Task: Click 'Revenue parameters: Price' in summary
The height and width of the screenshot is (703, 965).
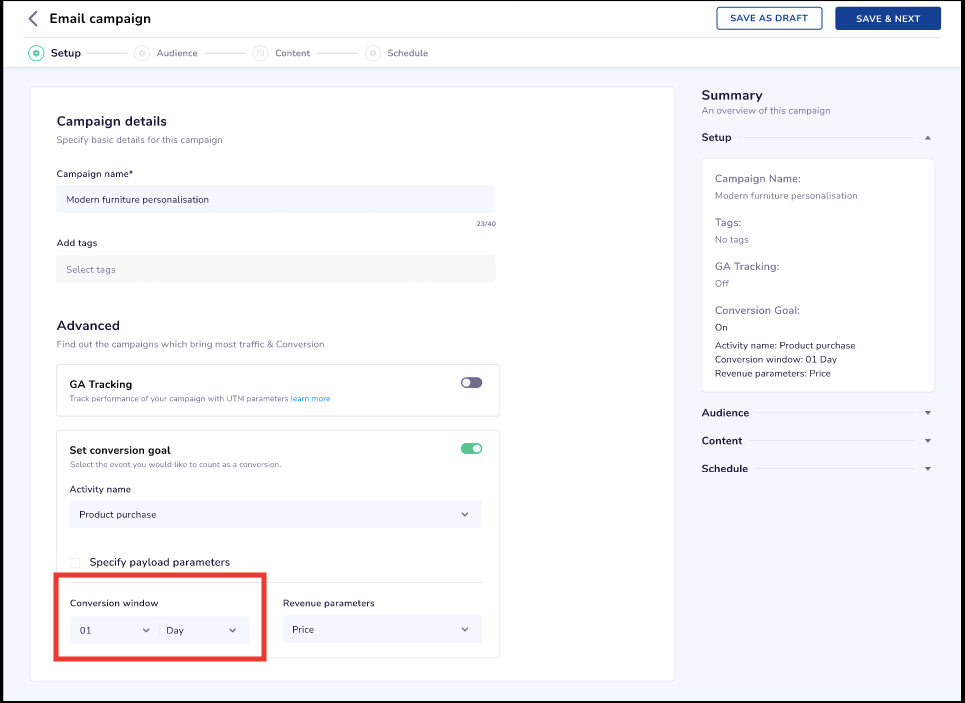Action: 772,374
